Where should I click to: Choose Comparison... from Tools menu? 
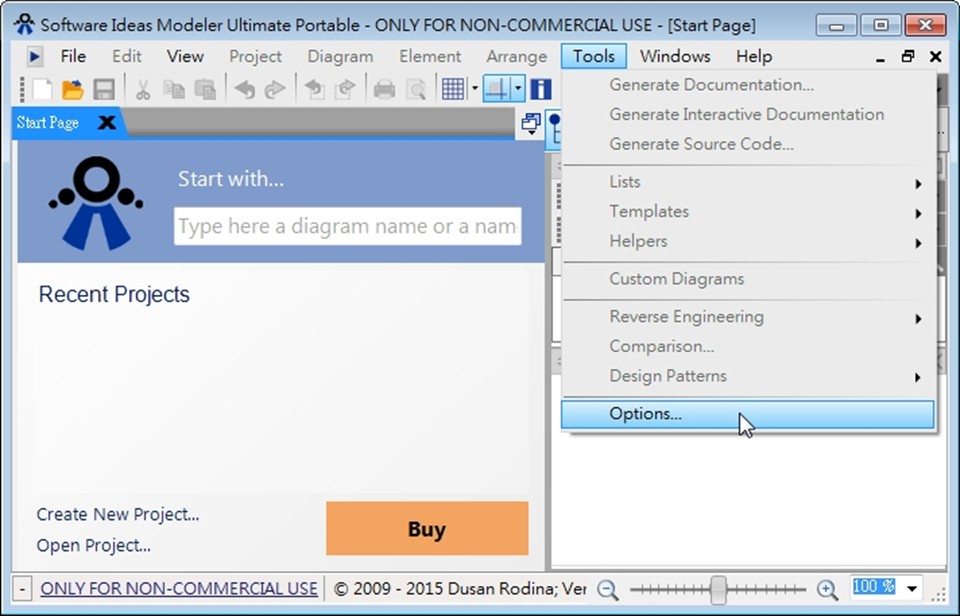748,347
